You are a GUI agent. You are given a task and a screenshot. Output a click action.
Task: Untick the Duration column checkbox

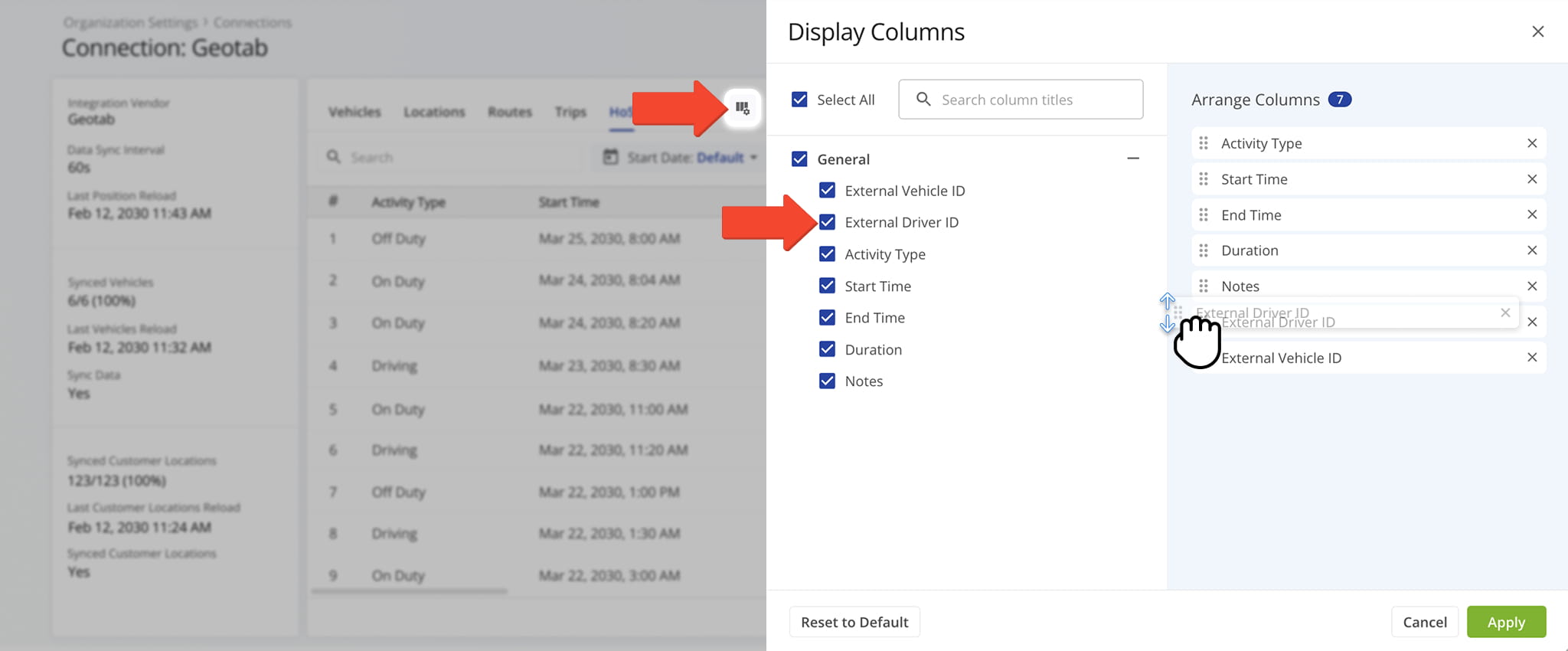(827, 349)
